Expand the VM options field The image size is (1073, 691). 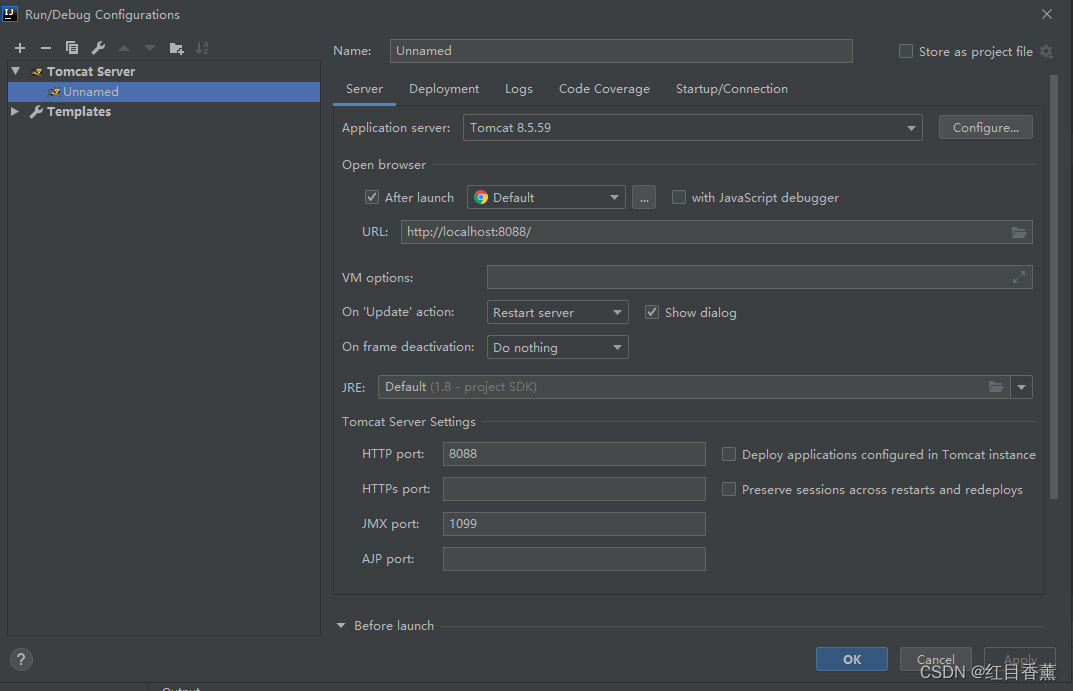point(1019,277)
